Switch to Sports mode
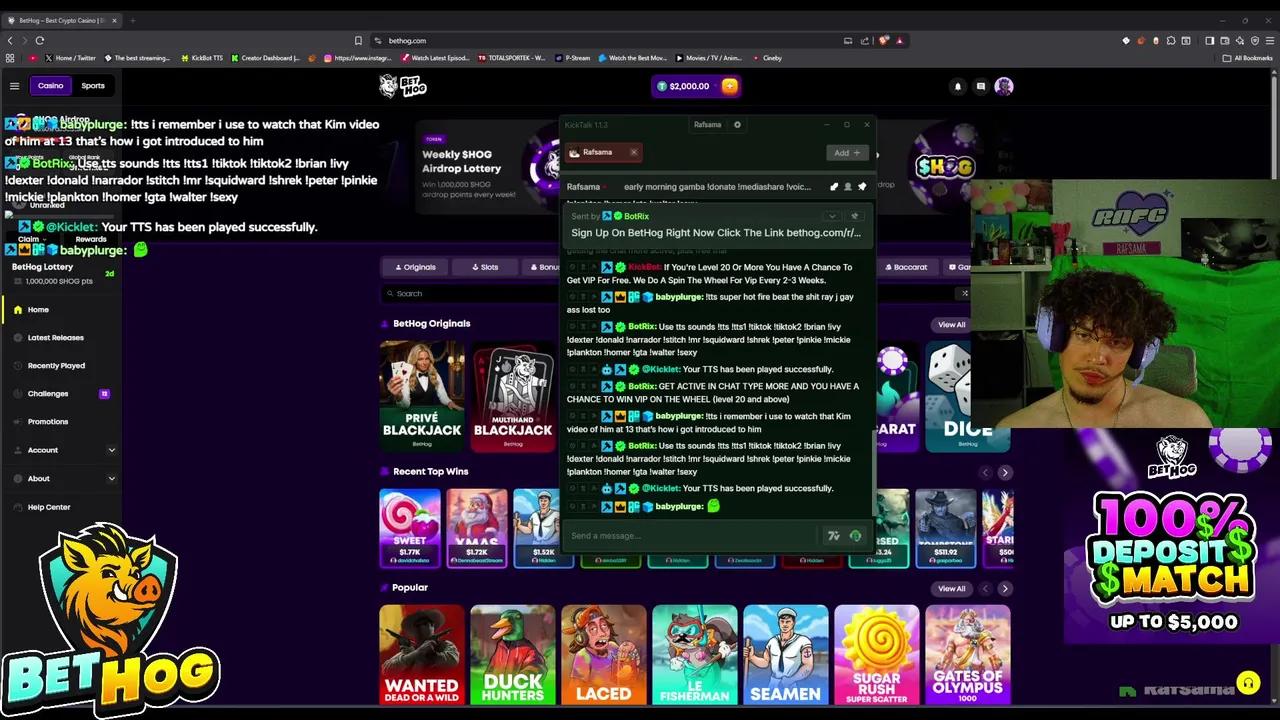Viewport: 1280px width, 720px height. point(93,86)
